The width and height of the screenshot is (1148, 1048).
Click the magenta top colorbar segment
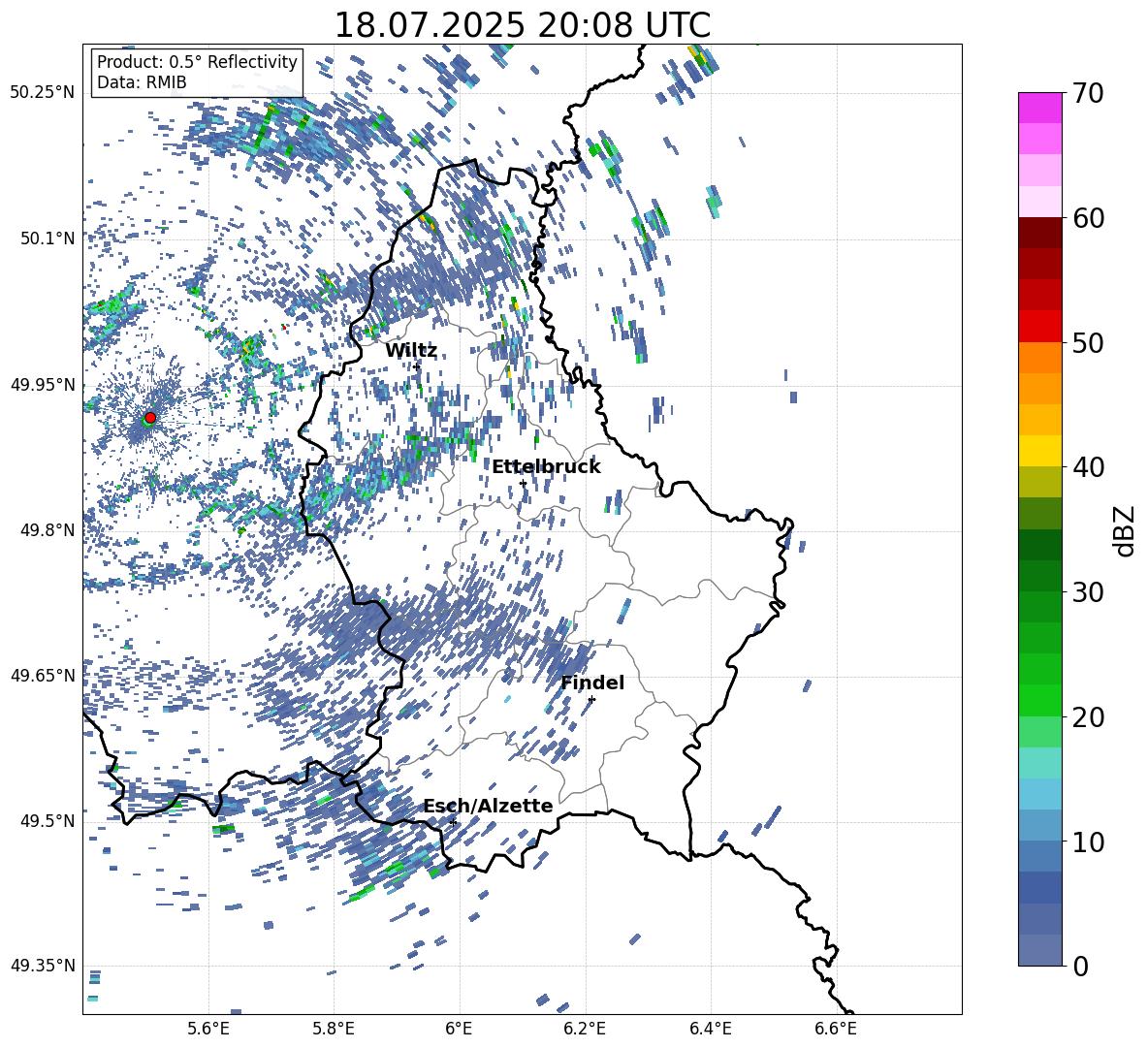click(x=1039, y=108)
